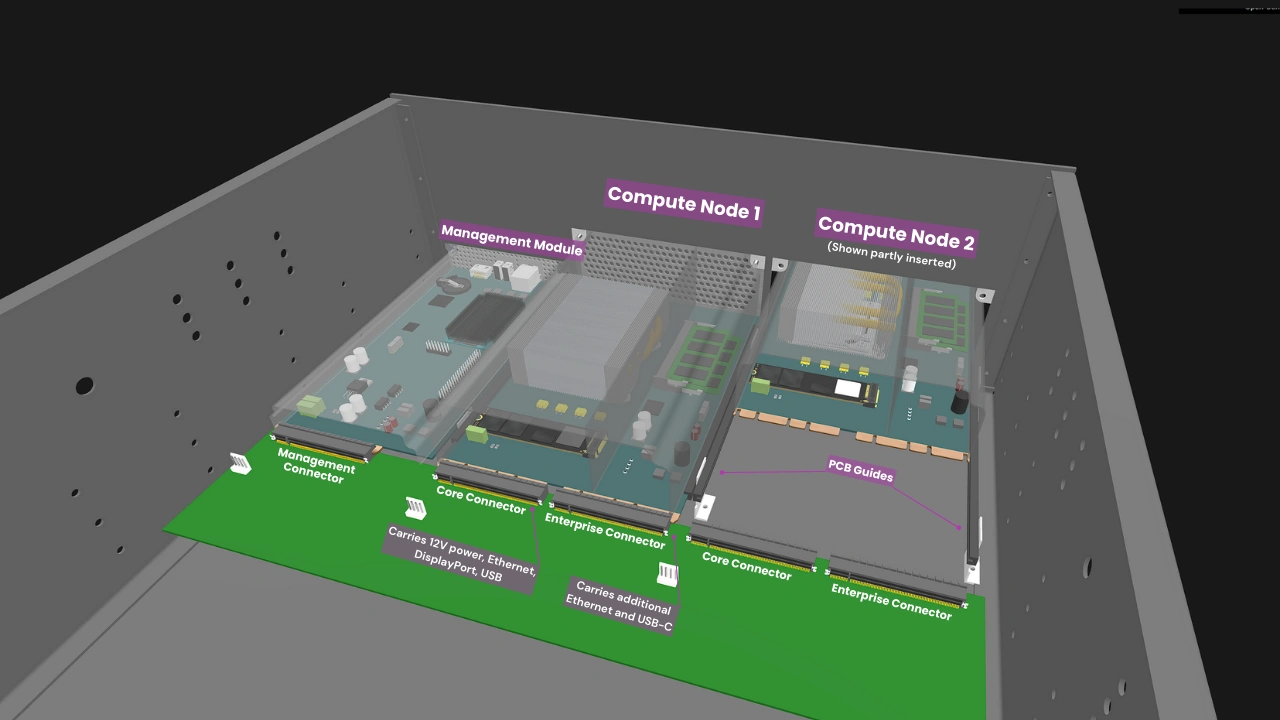Select the green RAM modules on Compute Node 1
This screenshot has width=1280, height=720.
coord(700,360)
